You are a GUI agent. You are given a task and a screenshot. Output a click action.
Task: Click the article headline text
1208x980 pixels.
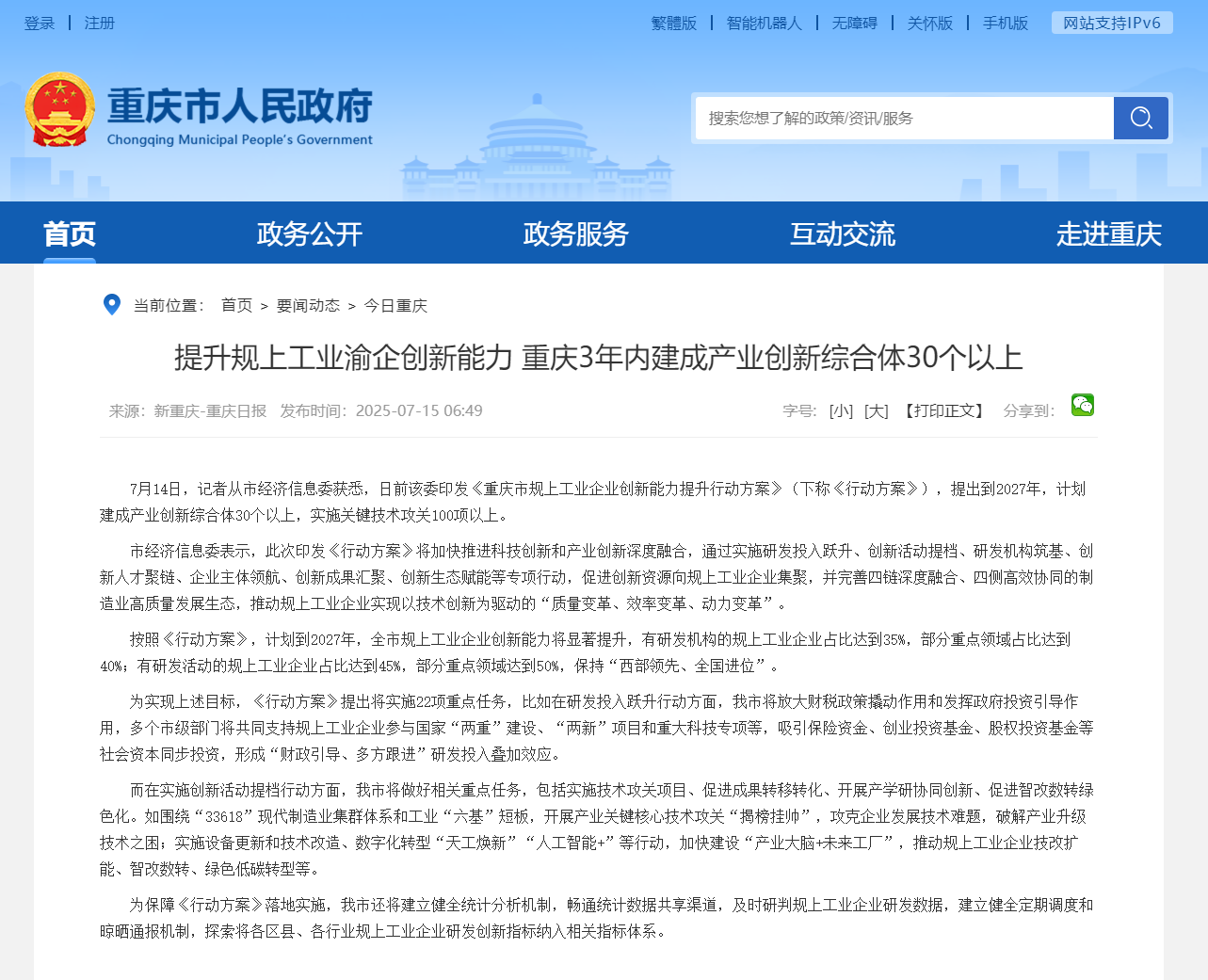tap(599, 357)
